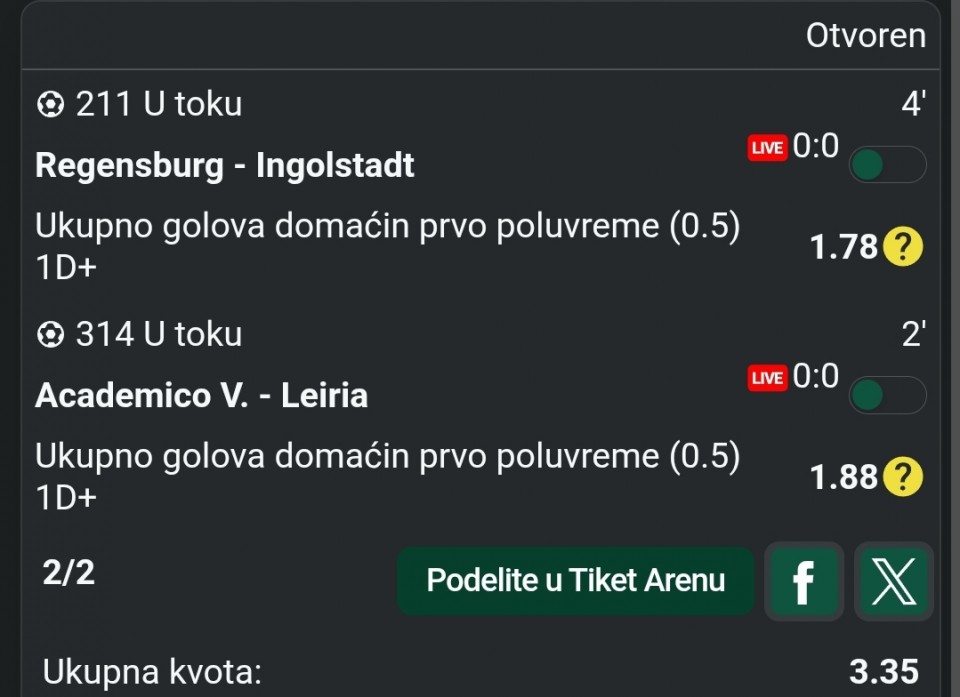
Task: Share the ticket on X (Twitter)
Action: coord(894,581)
